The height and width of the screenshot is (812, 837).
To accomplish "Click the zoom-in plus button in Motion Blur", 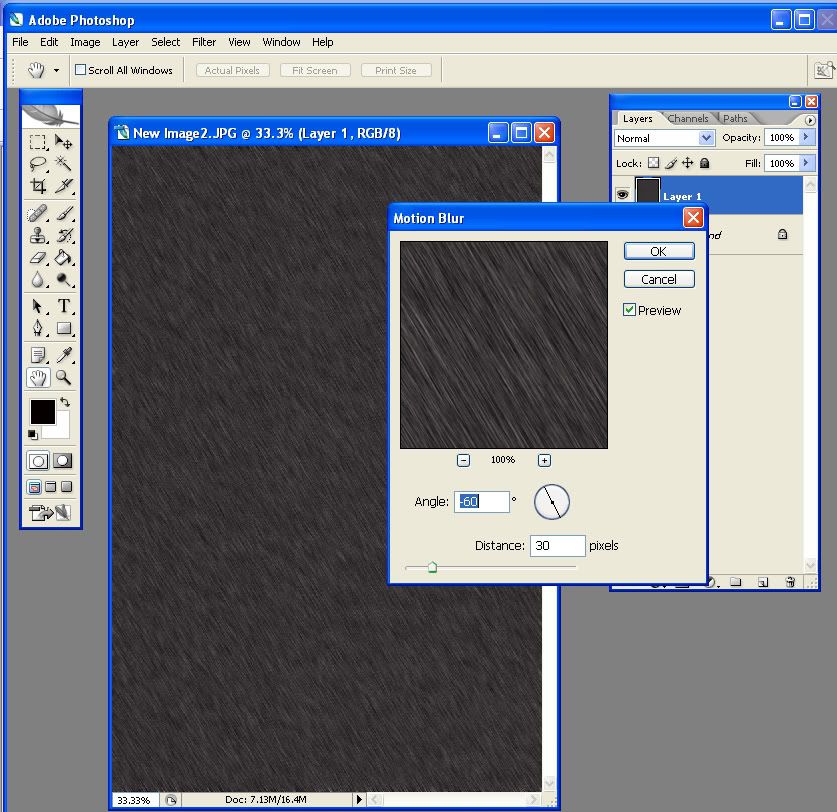I will [544, 460].
